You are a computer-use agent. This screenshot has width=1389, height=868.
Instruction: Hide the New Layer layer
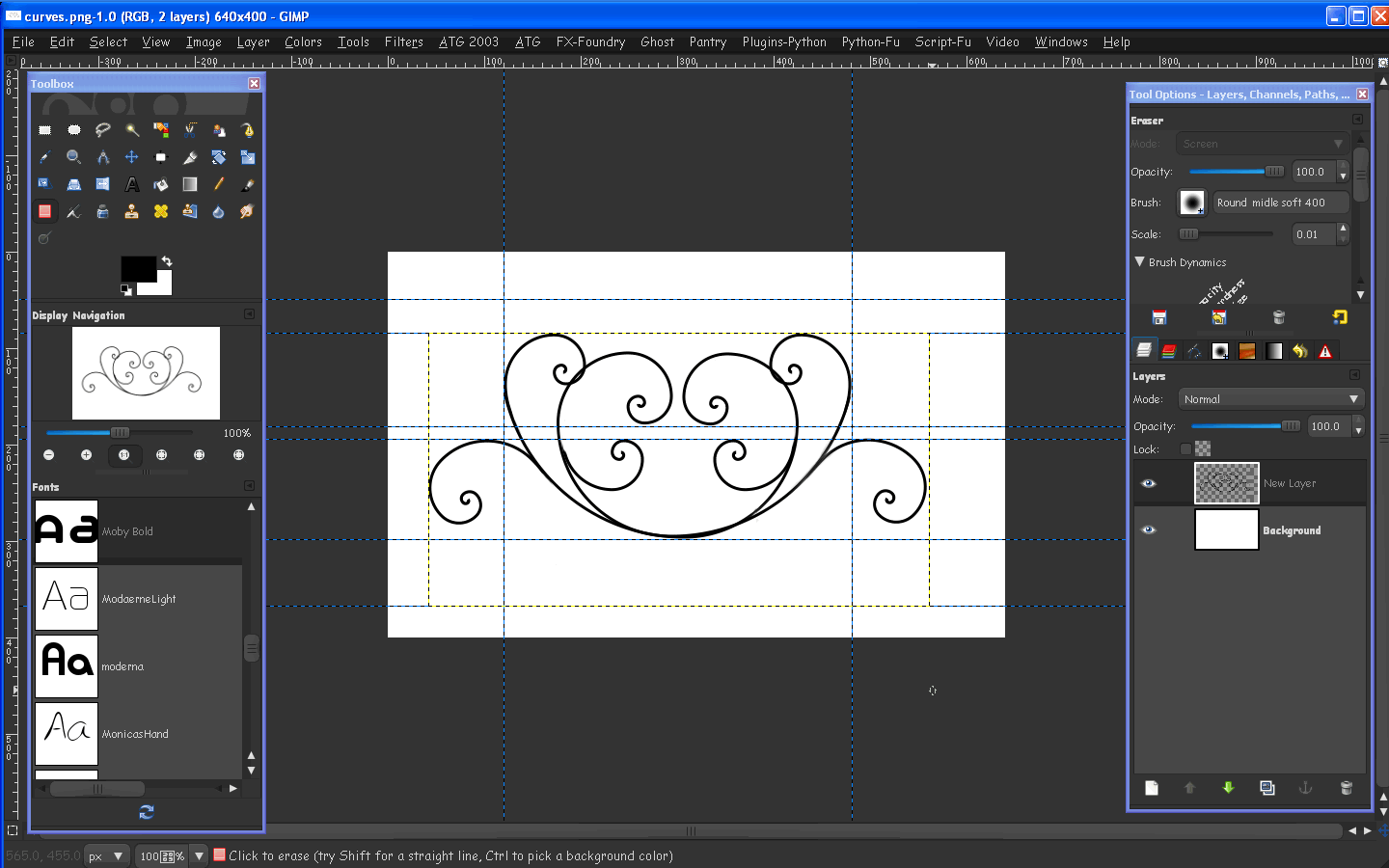coord(1148,483)
